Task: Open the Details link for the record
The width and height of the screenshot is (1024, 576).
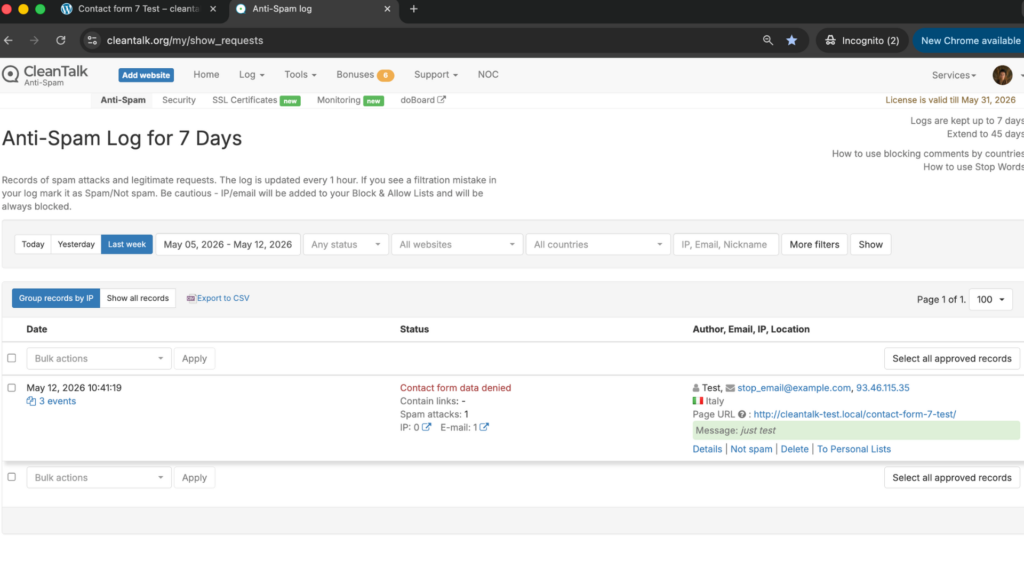Action: tap(707, 449)
